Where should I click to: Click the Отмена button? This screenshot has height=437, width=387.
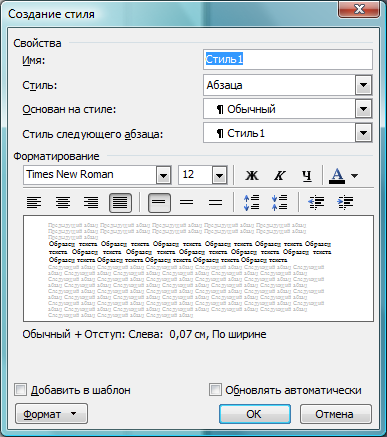[336, 414]
